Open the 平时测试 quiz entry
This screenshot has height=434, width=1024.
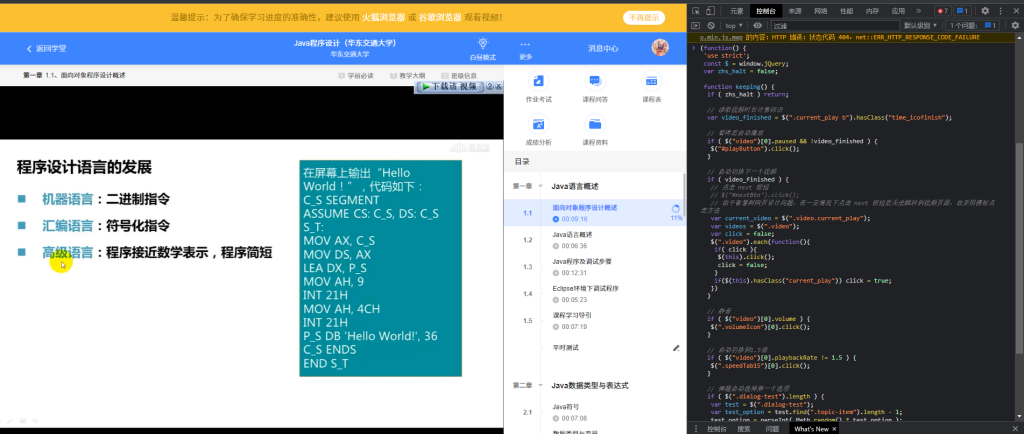pyautogui.click(x=565, y=348)
